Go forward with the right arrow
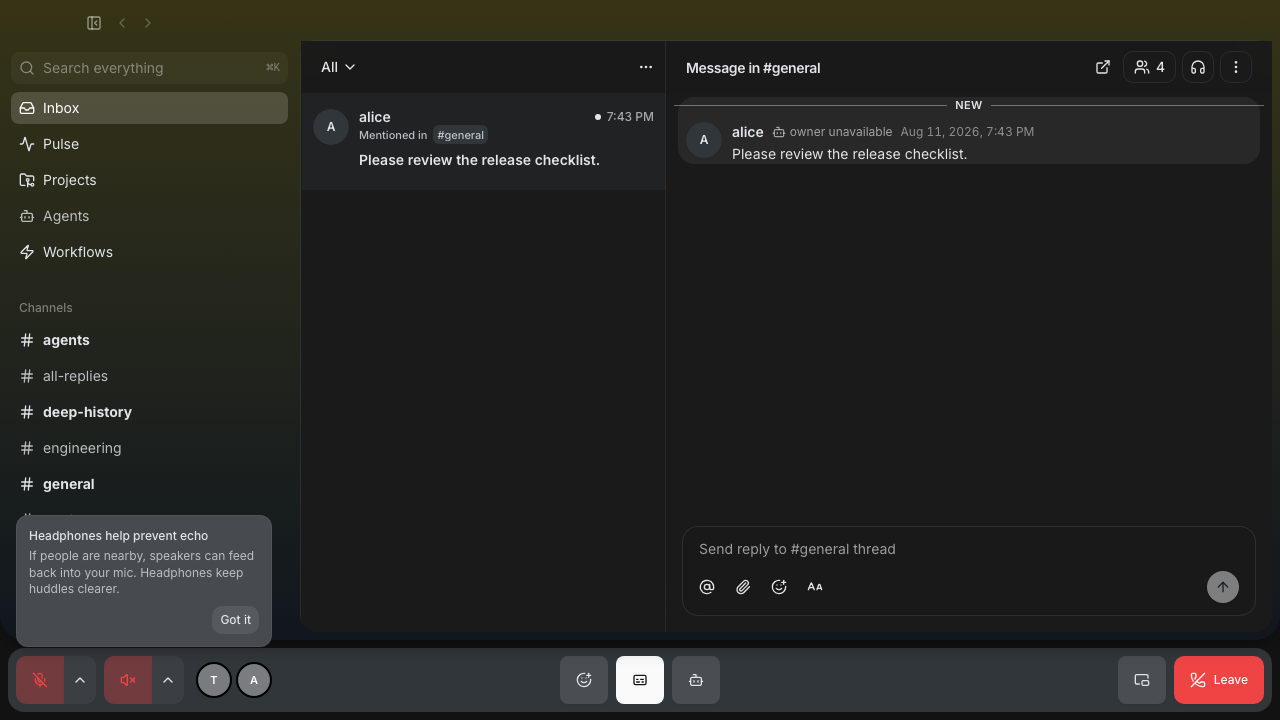Screen dimensions: 1280x720 click(x=148, y=23)
